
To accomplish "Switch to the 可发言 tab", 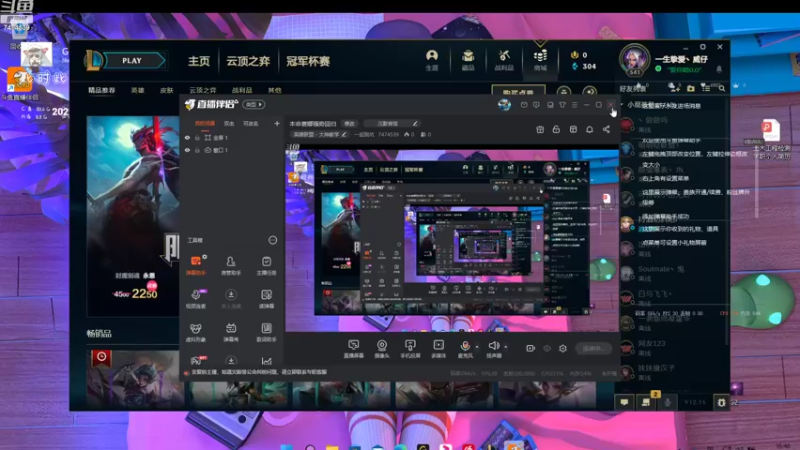I will coord(251,123).
